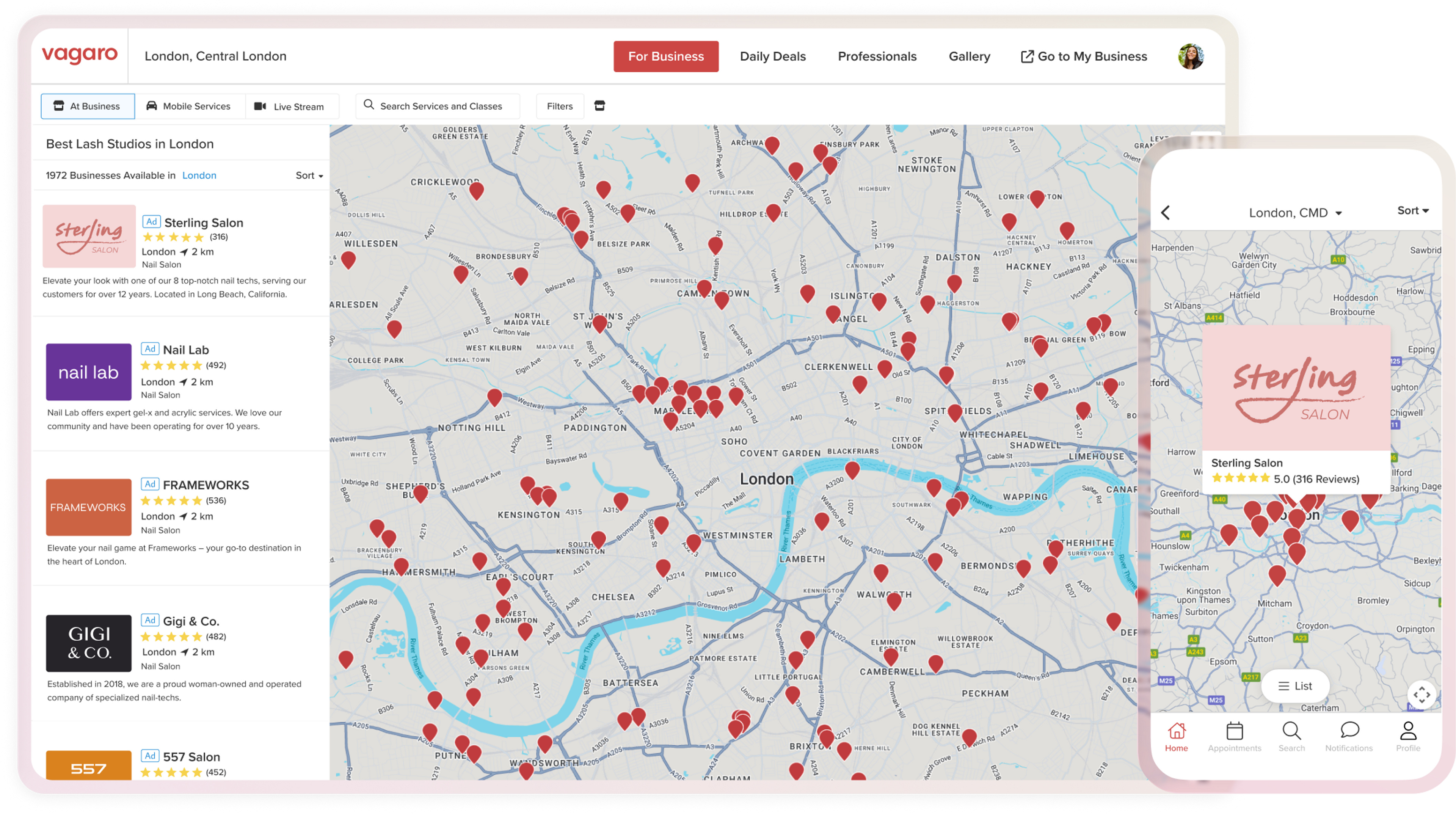This screenshot has height=814, width=1456.
Task: Click the Ad badge next to Sterling Salon
Action: [151, 221]
